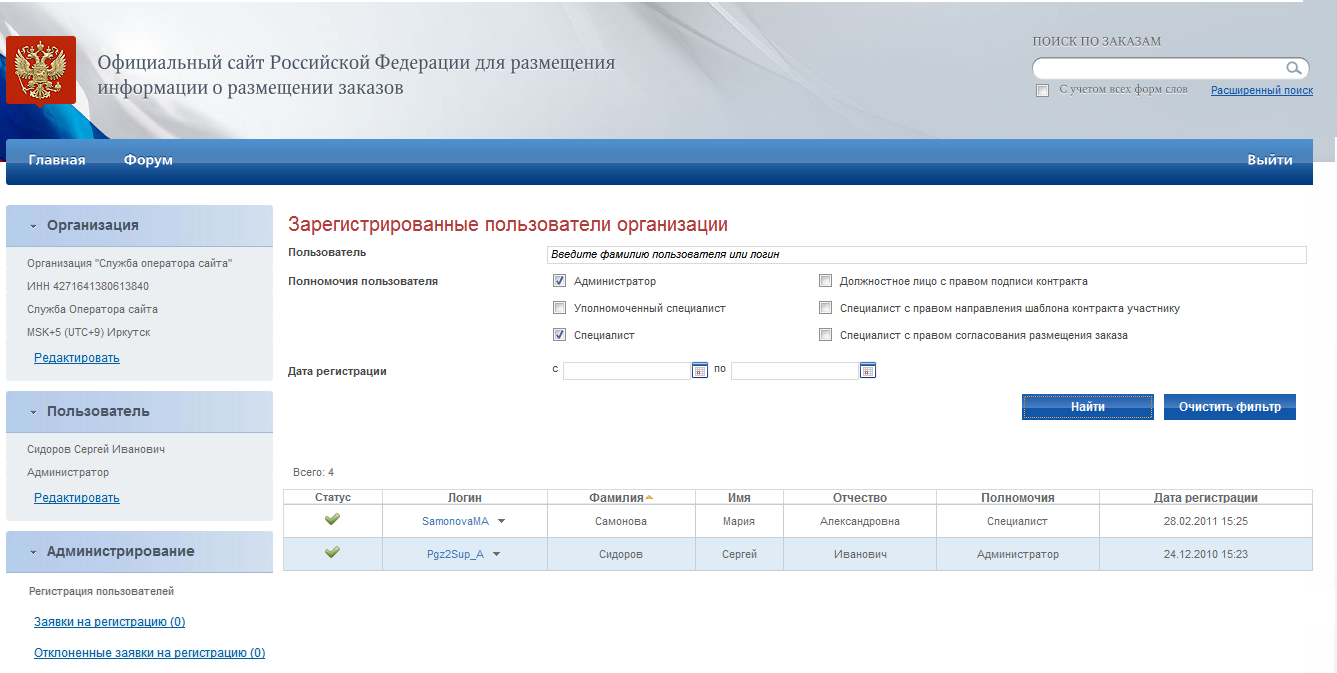Go to Главная in the navigation bar
This screenshot has width=1337, height=673.
pyautogui.click(x=57, y=160)
